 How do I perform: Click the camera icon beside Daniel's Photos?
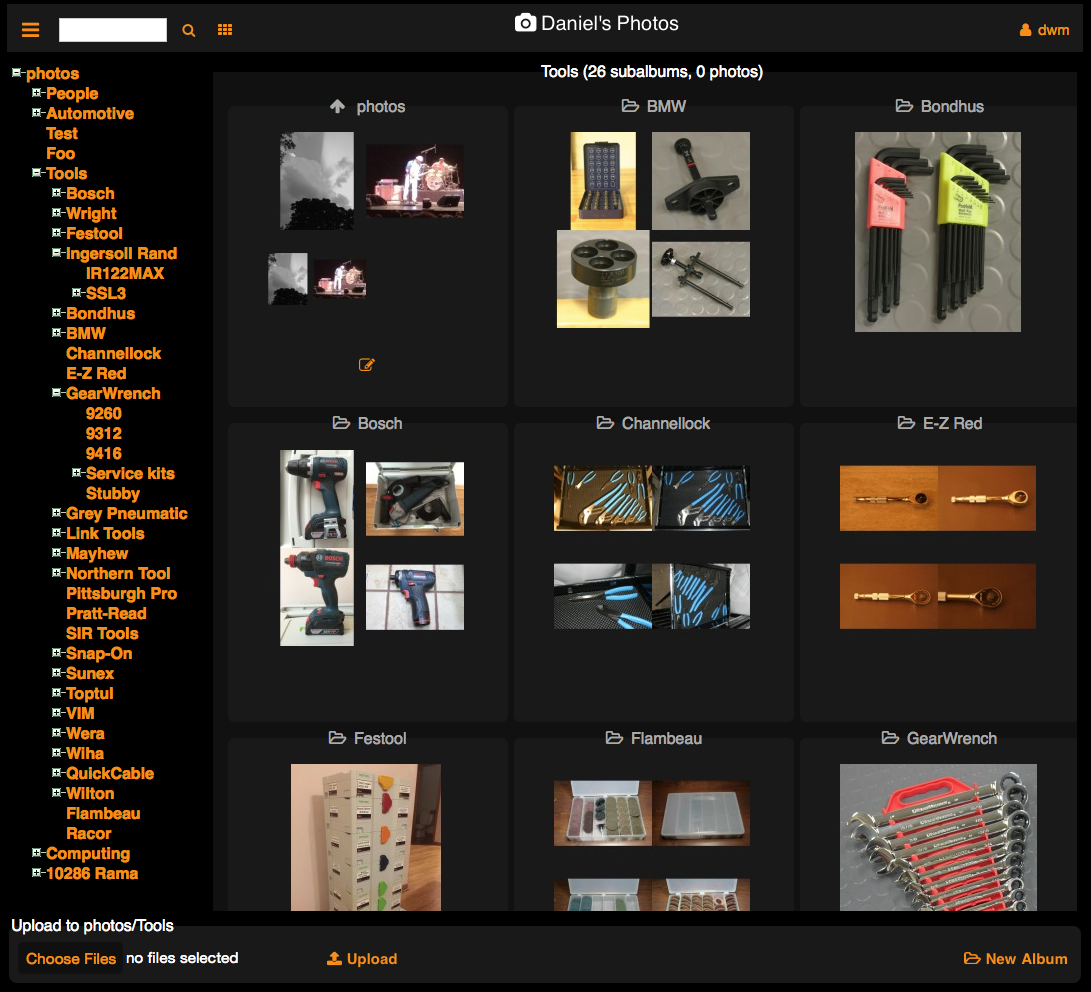(525, 23)
